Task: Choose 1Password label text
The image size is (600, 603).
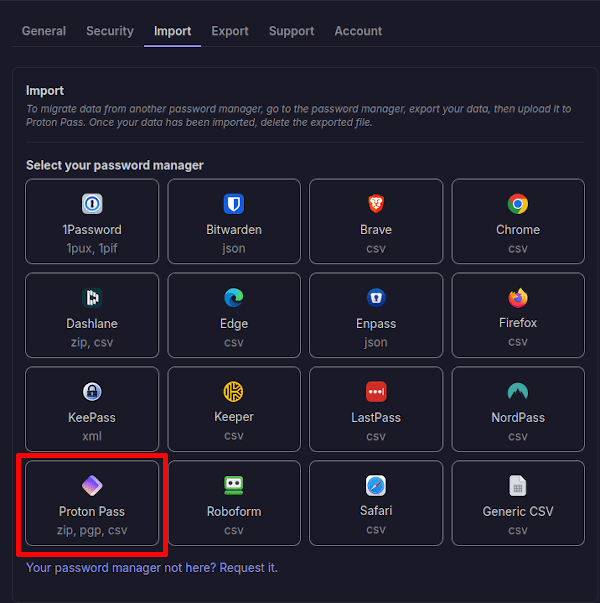Action: pos(92,230)
